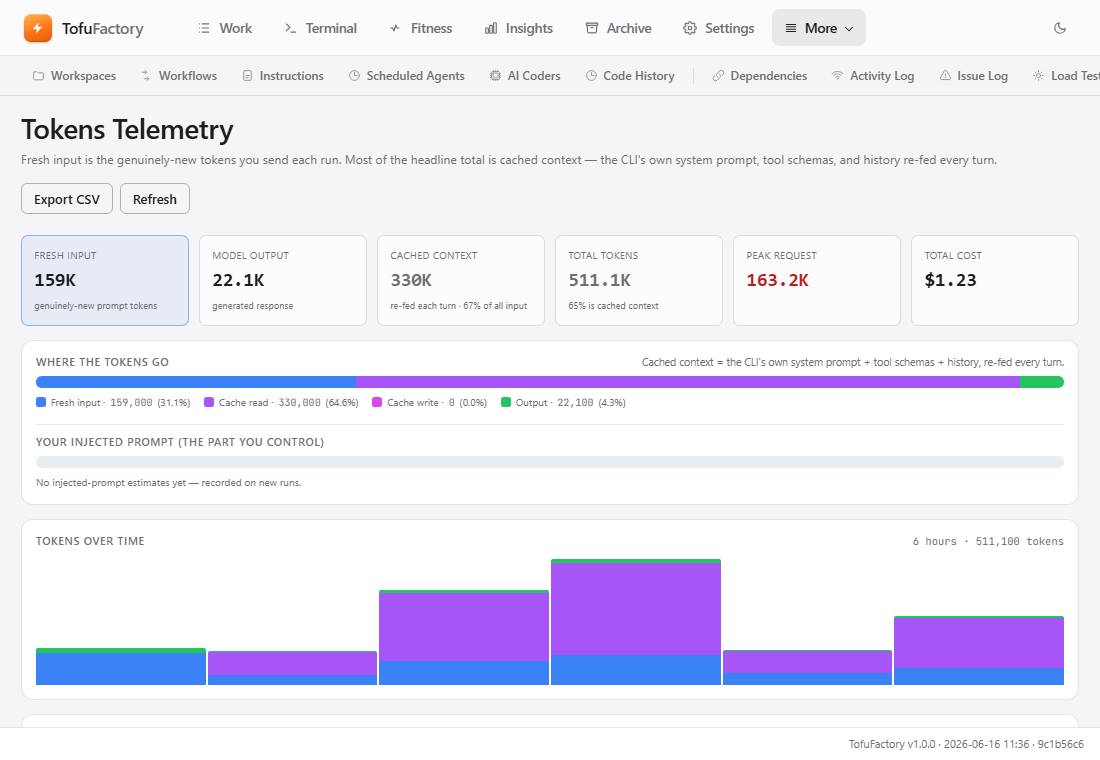Click the 'WHERE THE TOKENS GO' heading
1100x760 pixels.
[102, 362]
